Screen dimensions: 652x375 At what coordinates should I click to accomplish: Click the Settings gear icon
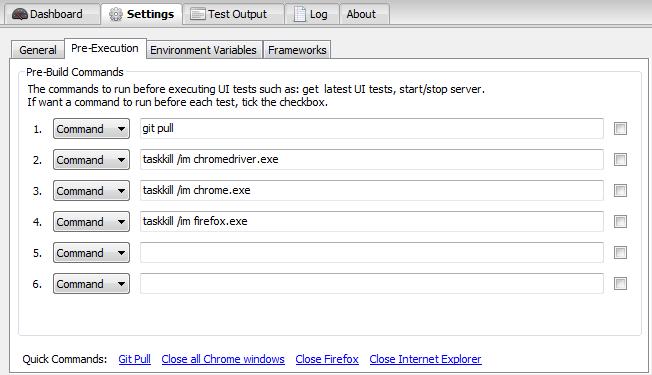(x=116, y=14)
